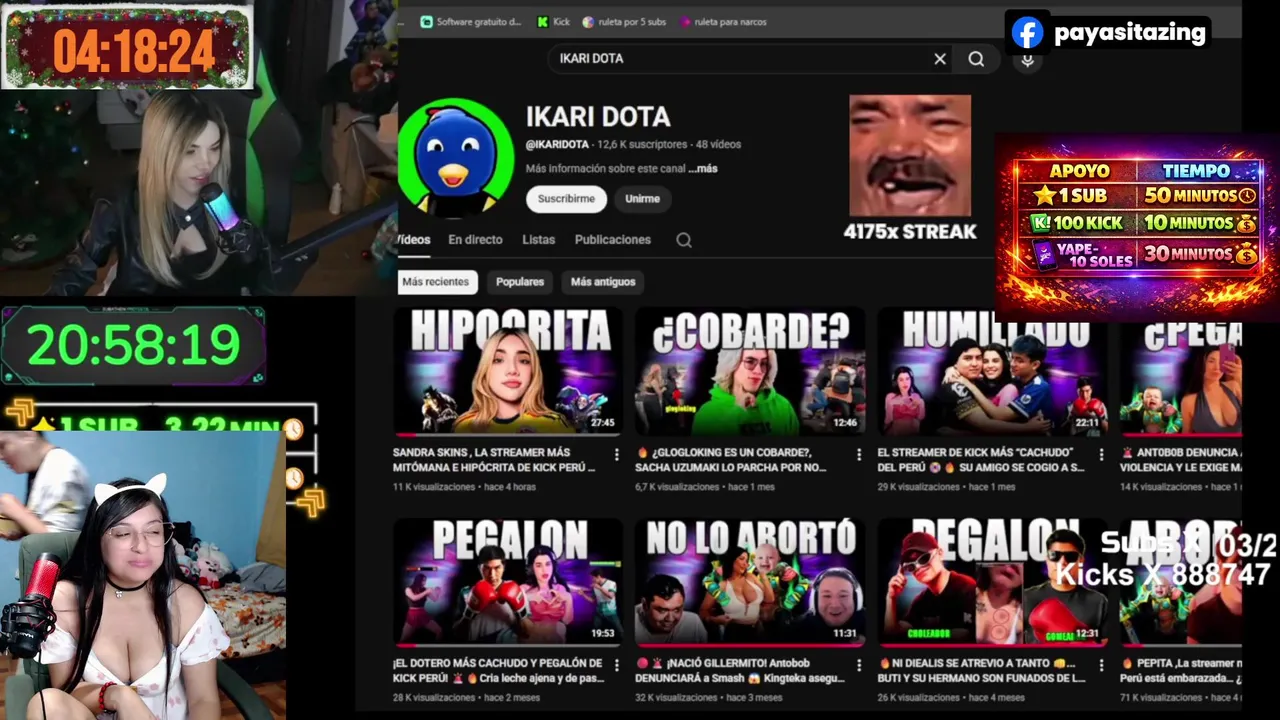
Task: Click the 100 KICK 10 MINUTOS row
Action: (x=1144, y=223)
